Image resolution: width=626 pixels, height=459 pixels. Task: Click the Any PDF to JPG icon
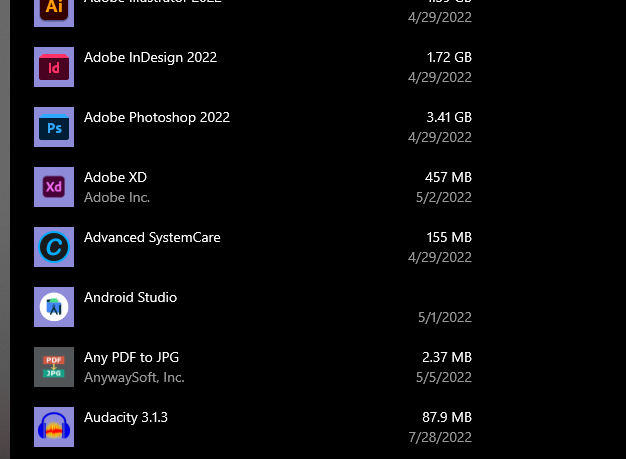click(54, 367)
